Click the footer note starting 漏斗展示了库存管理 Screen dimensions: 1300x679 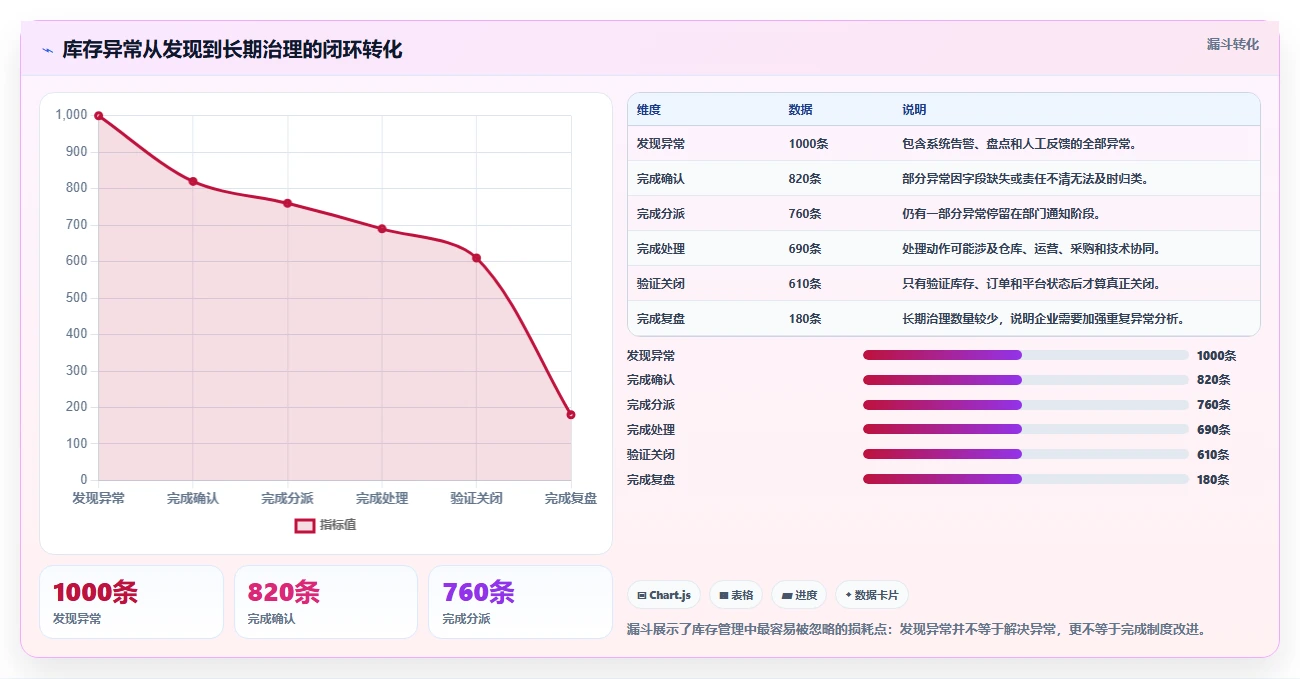tap(918, 630)
